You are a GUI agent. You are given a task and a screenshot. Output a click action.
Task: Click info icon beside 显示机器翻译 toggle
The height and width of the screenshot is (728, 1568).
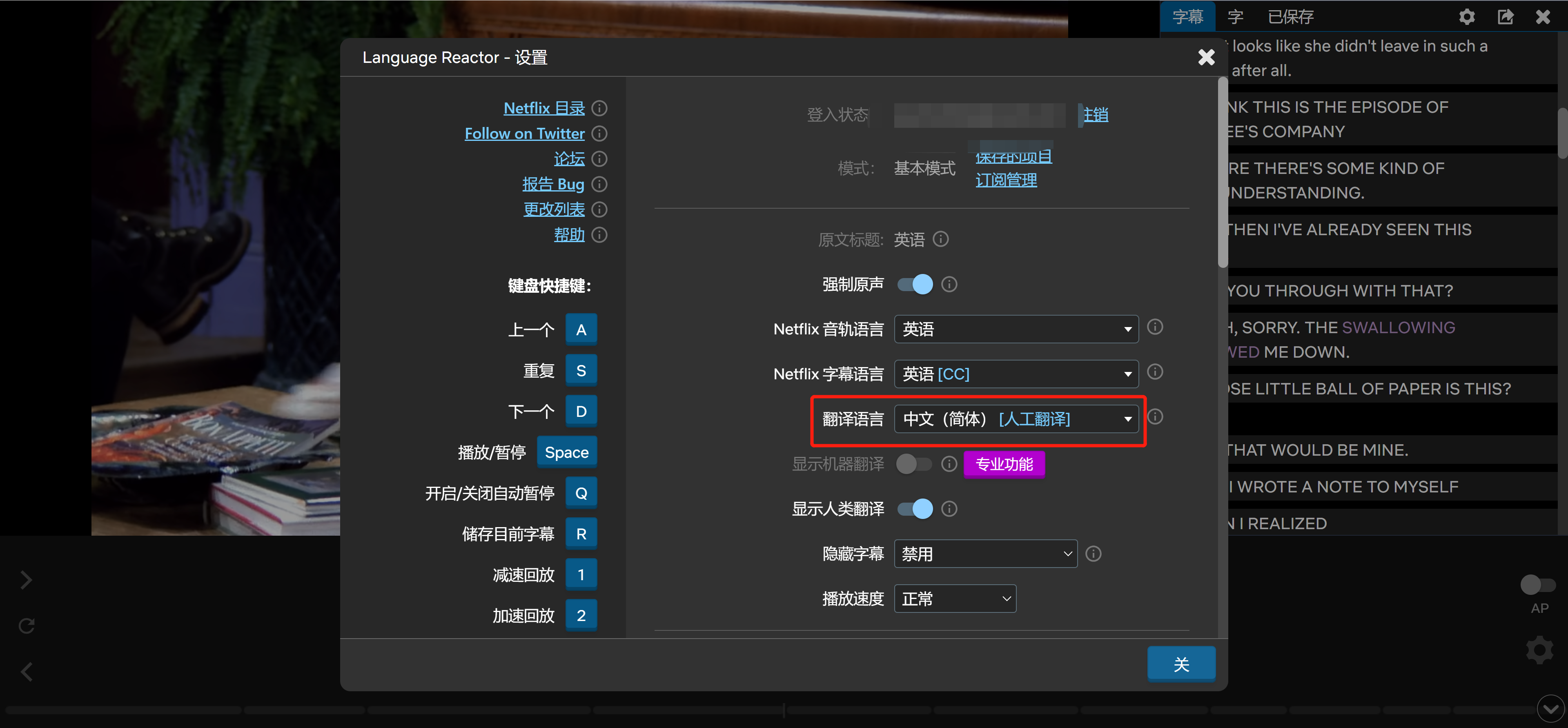(x=949, y=464)
